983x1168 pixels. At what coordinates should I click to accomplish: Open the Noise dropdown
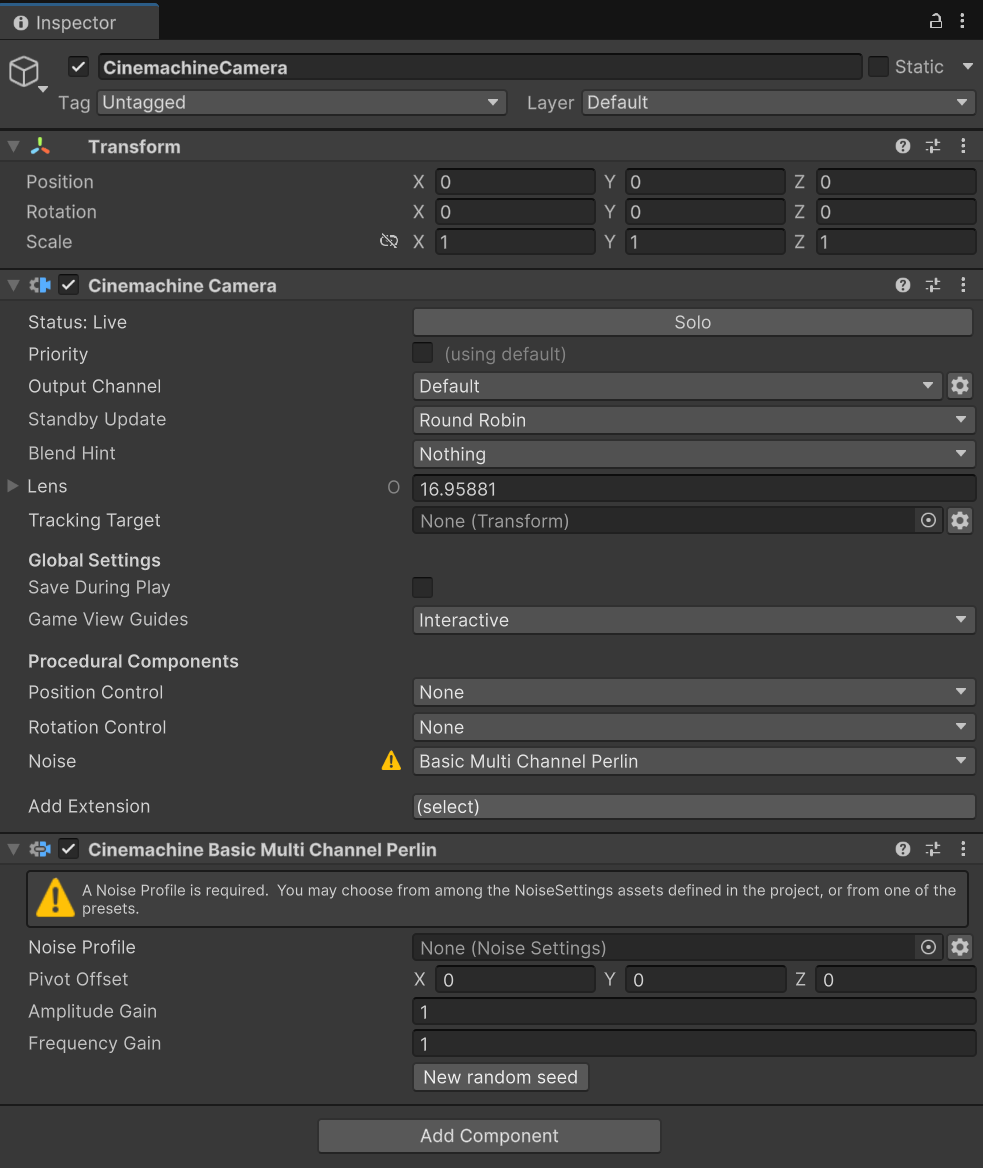[x=694, y=761]
